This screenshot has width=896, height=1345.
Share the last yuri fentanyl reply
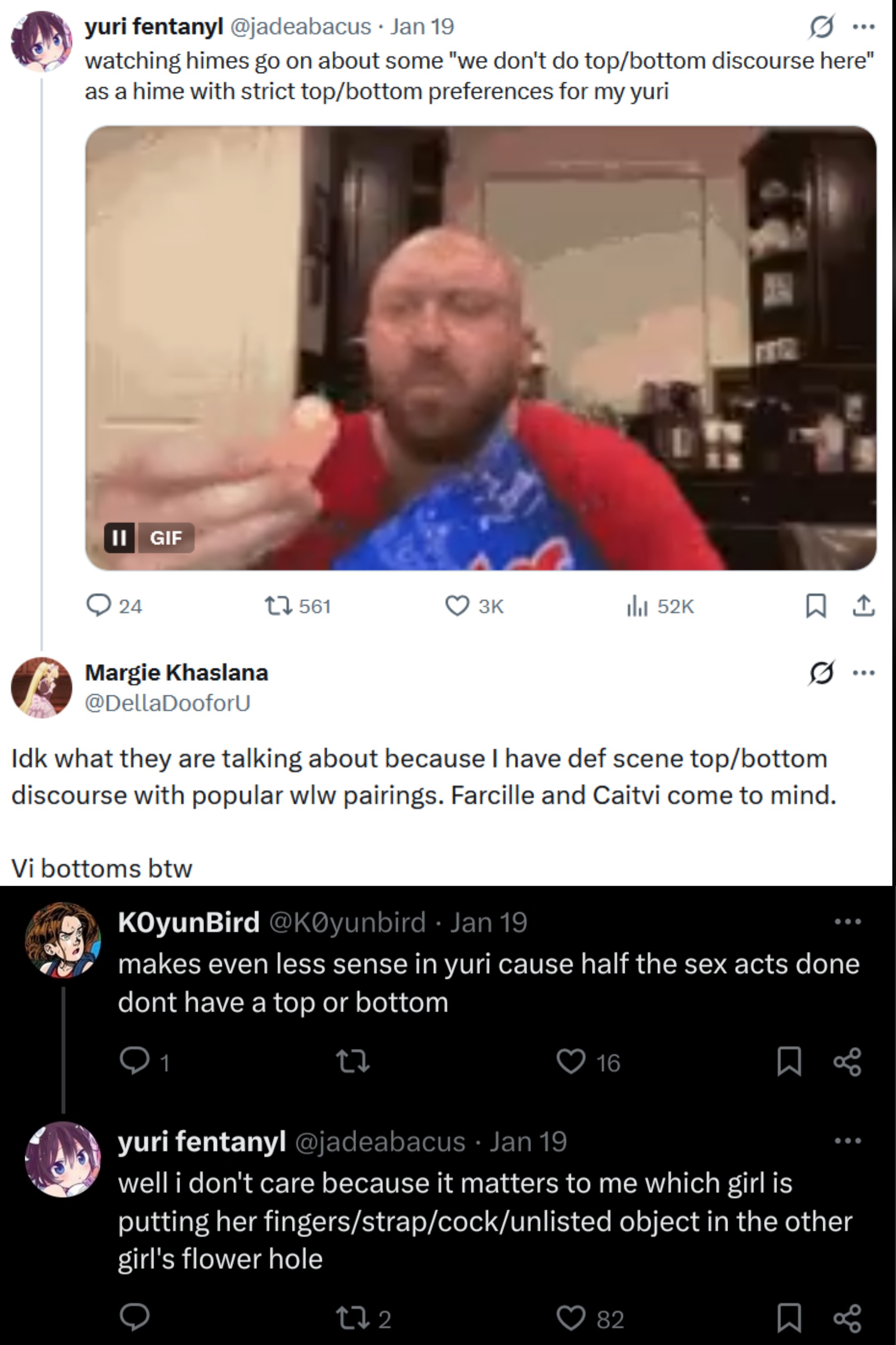[x=847, y=1318]
